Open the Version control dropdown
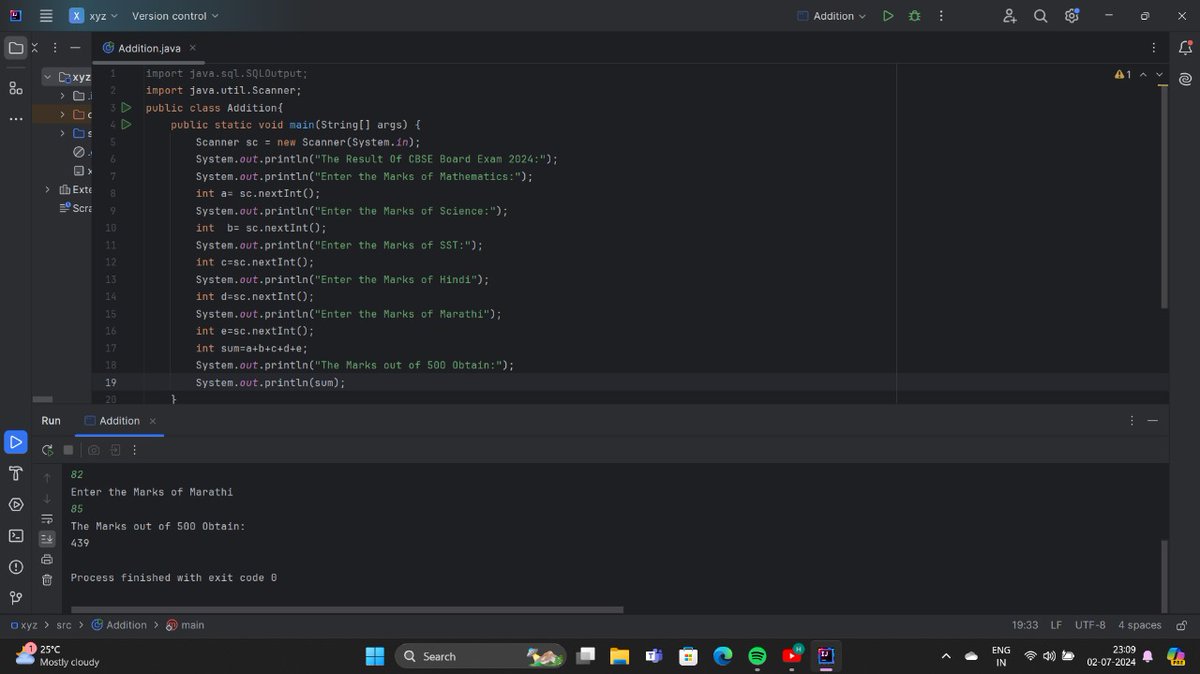The height and width of the screenshot is (674, 1200). click(x=175, y=16)
